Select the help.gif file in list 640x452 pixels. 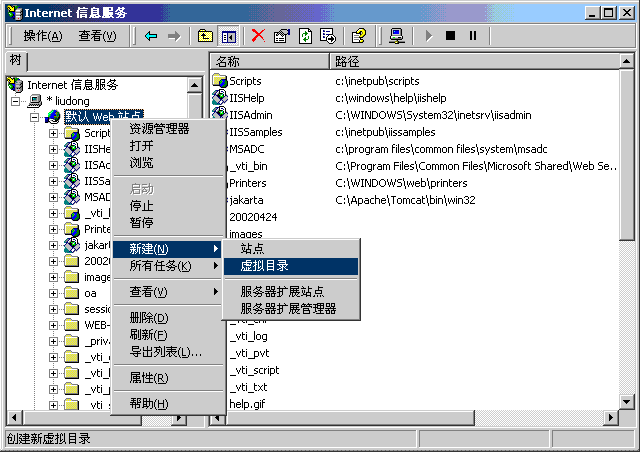click(247, 404)
